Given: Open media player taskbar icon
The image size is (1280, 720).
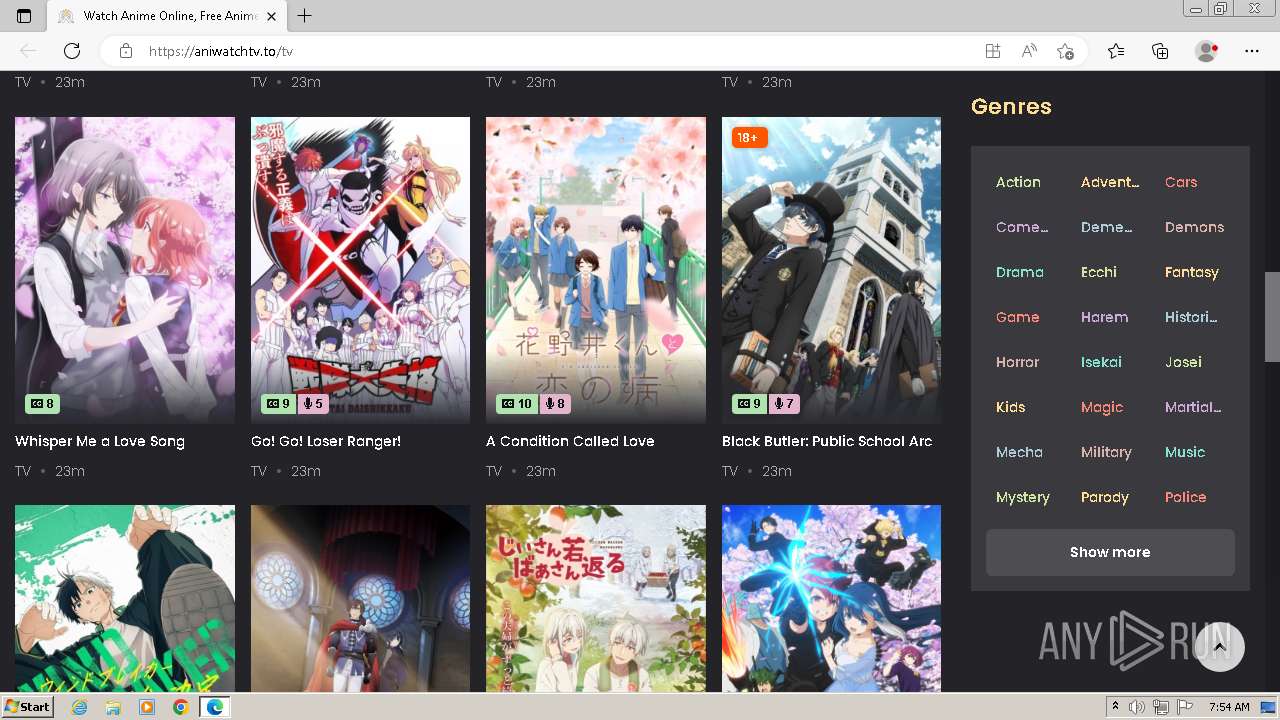Looking at the screenshot, I should (147, 707).
